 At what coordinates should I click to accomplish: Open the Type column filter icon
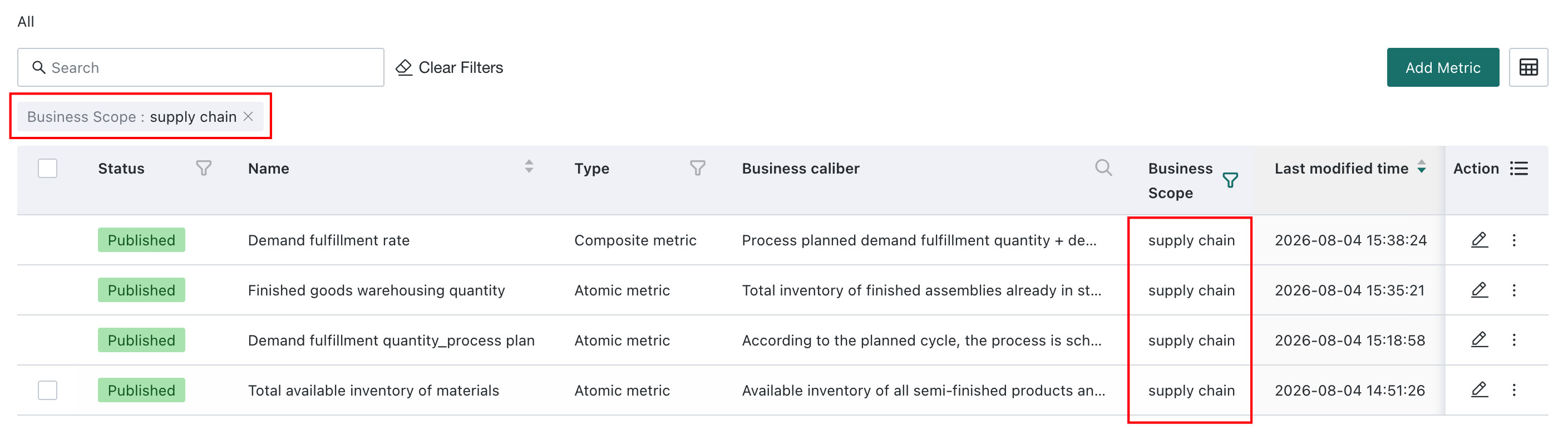[698, 168]
